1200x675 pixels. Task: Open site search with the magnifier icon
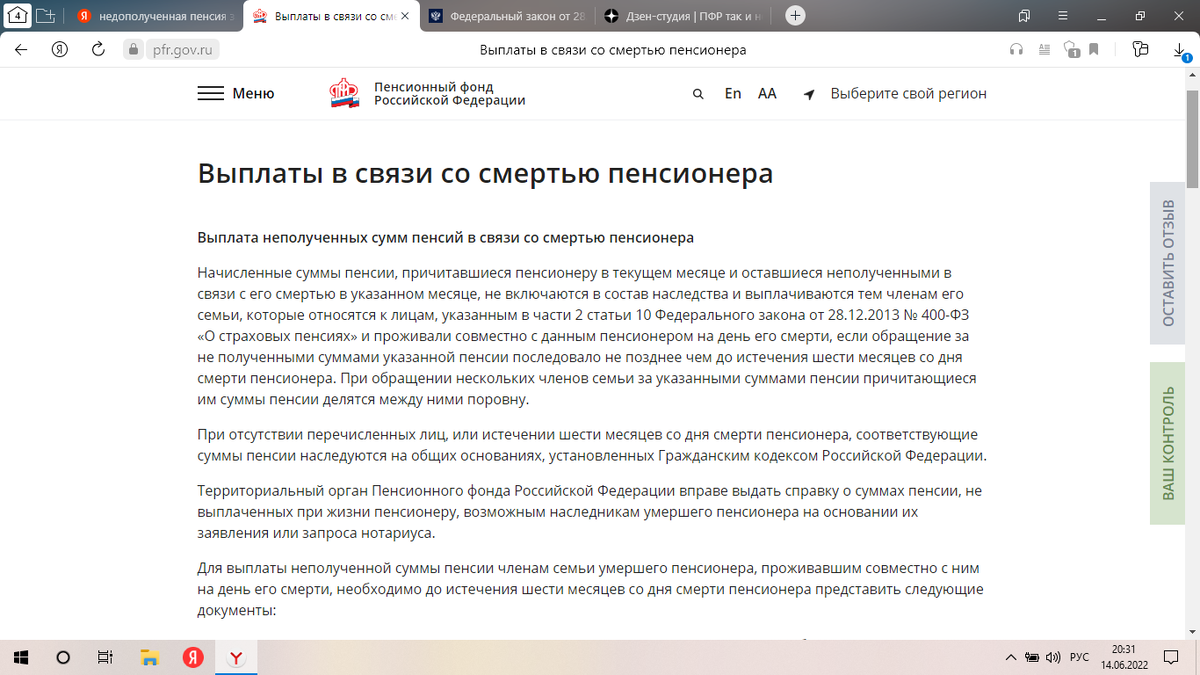click(x=698, y=93)
